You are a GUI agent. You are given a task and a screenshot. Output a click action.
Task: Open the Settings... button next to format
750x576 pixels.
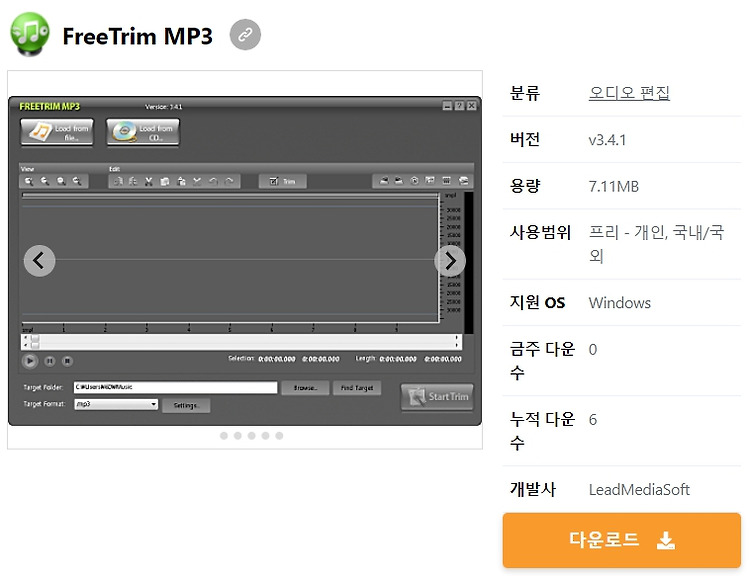coord(186,405)
